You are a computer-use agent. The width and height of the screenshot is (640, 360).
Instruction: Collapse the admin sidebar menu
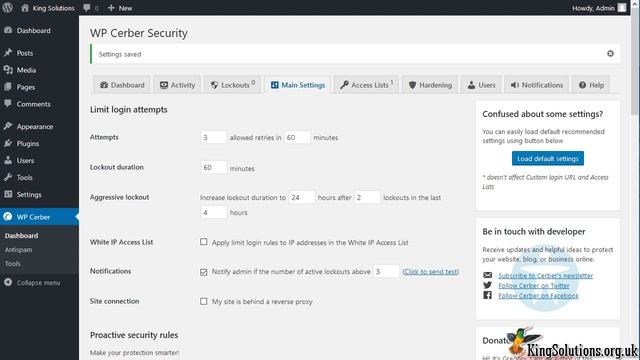[x=38, y=282]
